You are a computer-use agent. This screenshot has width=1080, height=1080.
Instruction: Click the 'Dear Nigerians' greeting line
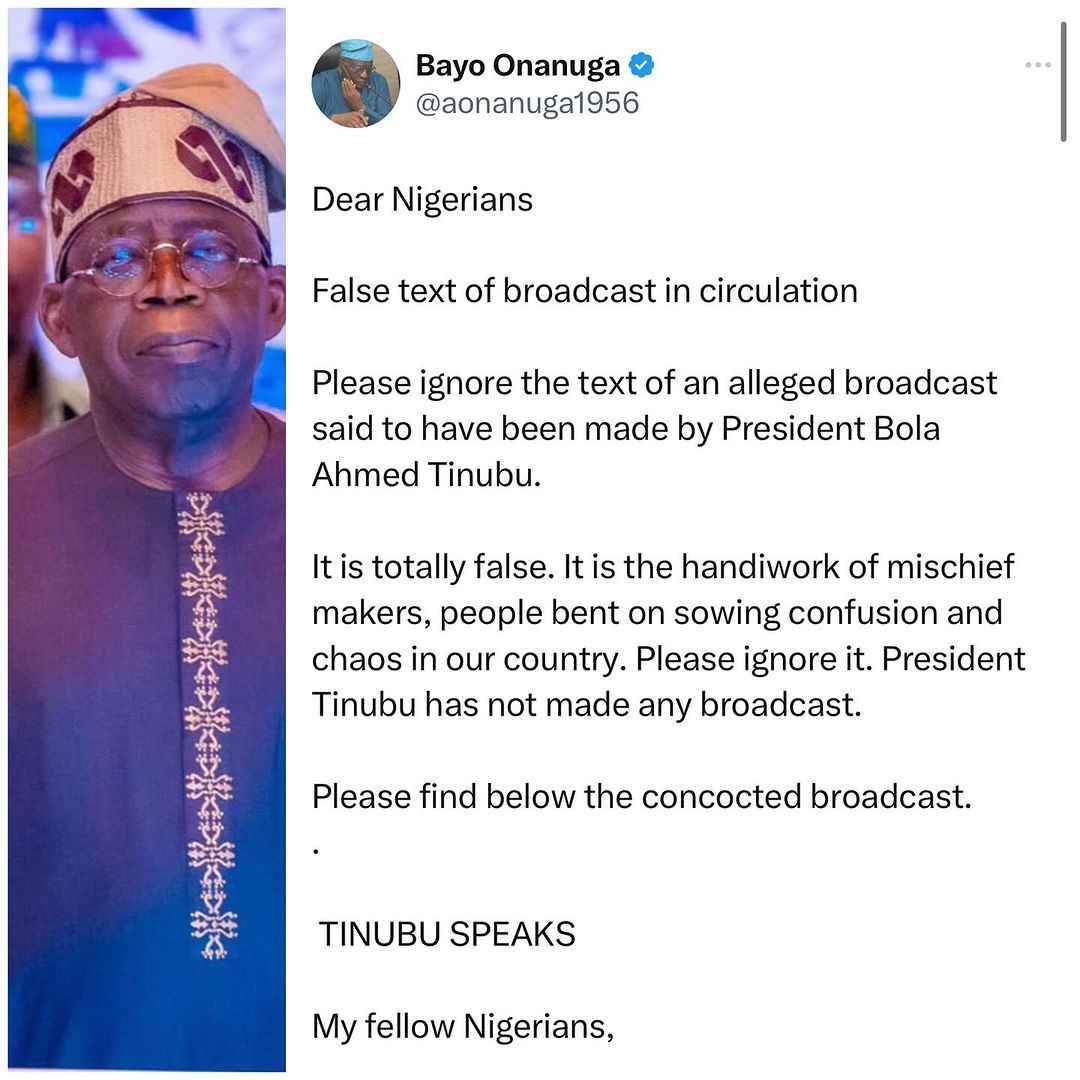tap(422, 200)
